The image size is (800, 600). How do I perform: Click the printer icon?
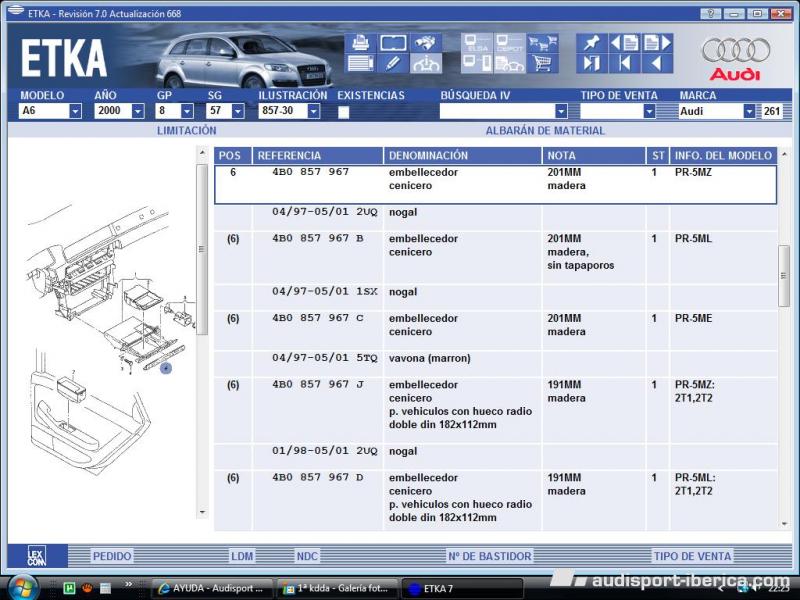click(x=361, y=43)
